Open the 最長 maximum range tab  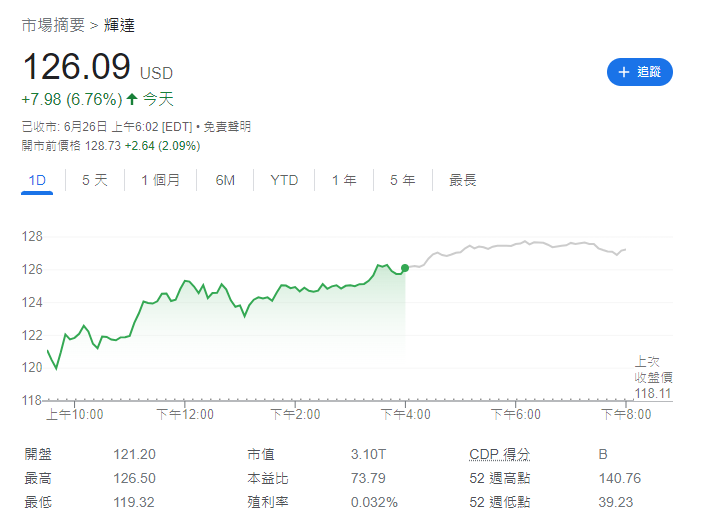point(463,180)
